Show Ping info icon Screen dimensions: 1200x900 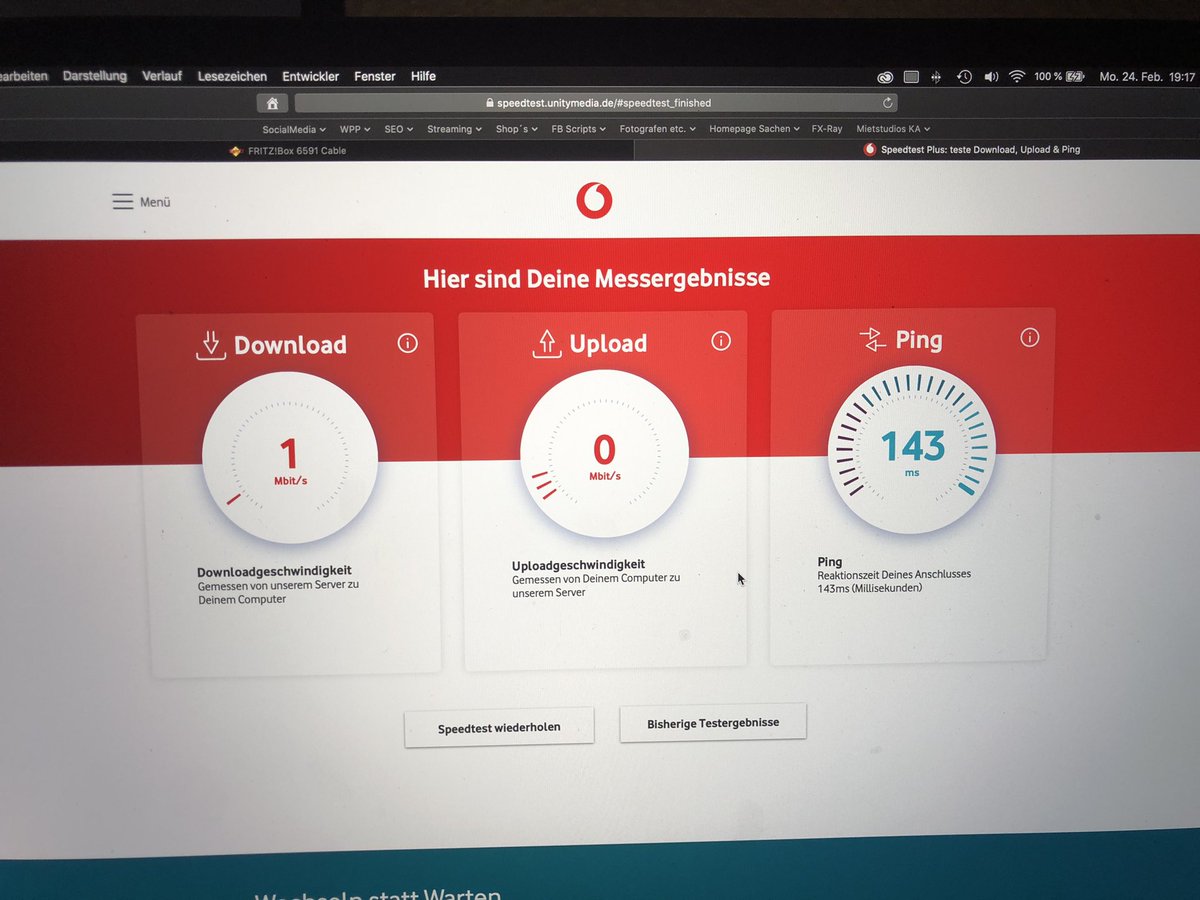[1030, 338]
